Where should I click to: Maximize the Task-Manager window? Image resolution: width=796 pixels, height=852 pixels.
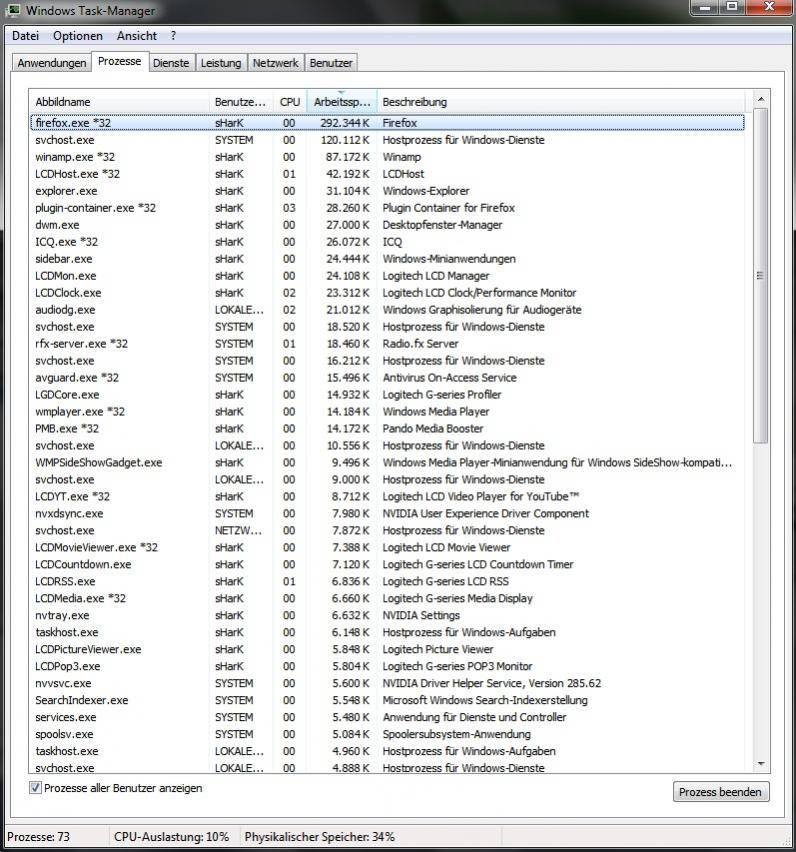pos(732,7)
